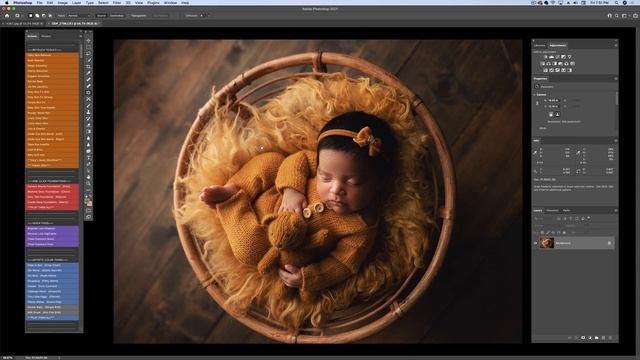
Task: Change screen mode from toolbar bottom
Action: [89, 217]
